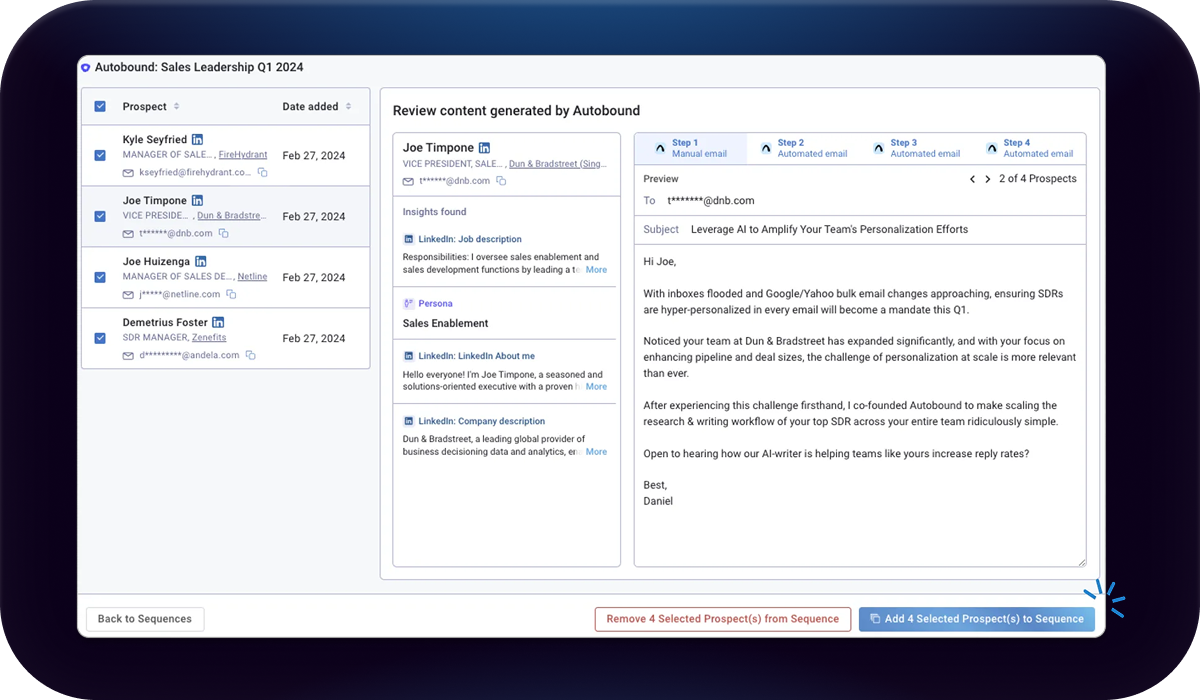Viewport: 1200px width, 700px height.
Task: Click the email body resize handle
Action: [x=1080, y=561]
